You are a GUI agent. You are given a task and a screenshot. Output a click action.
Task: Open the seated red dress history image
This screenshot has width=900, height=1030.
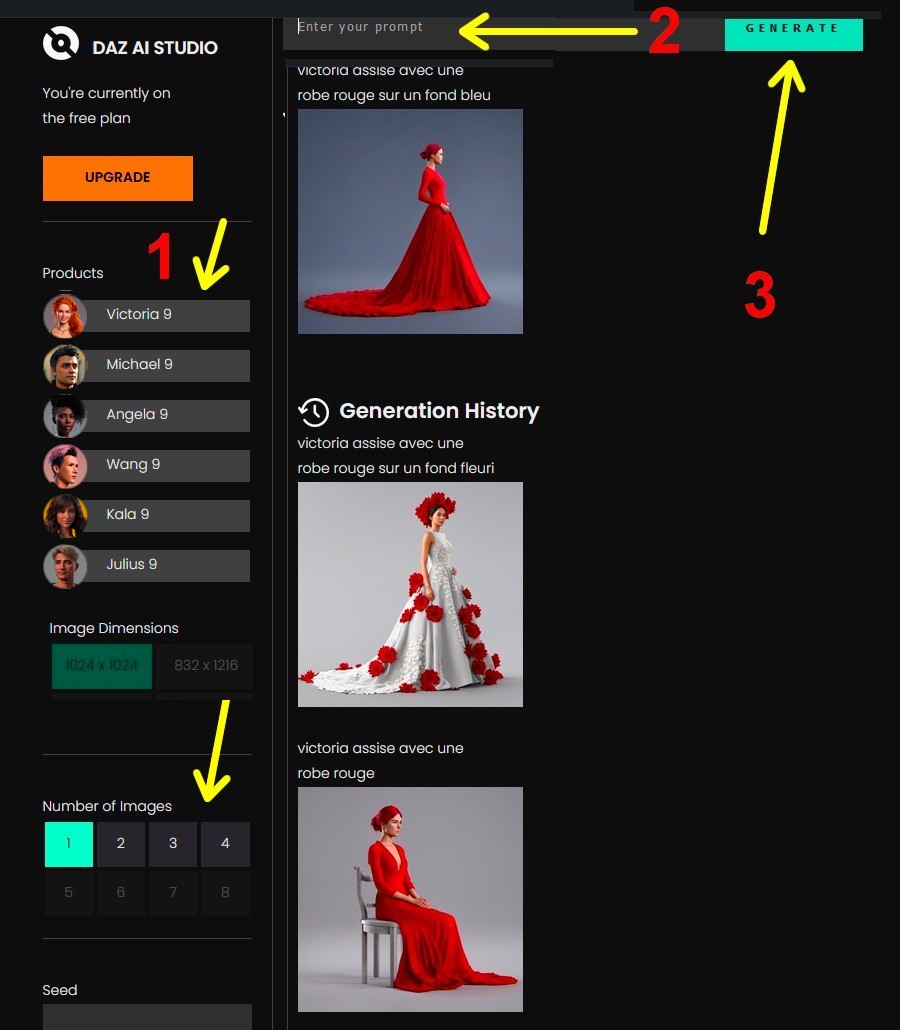tap(410, 899)
